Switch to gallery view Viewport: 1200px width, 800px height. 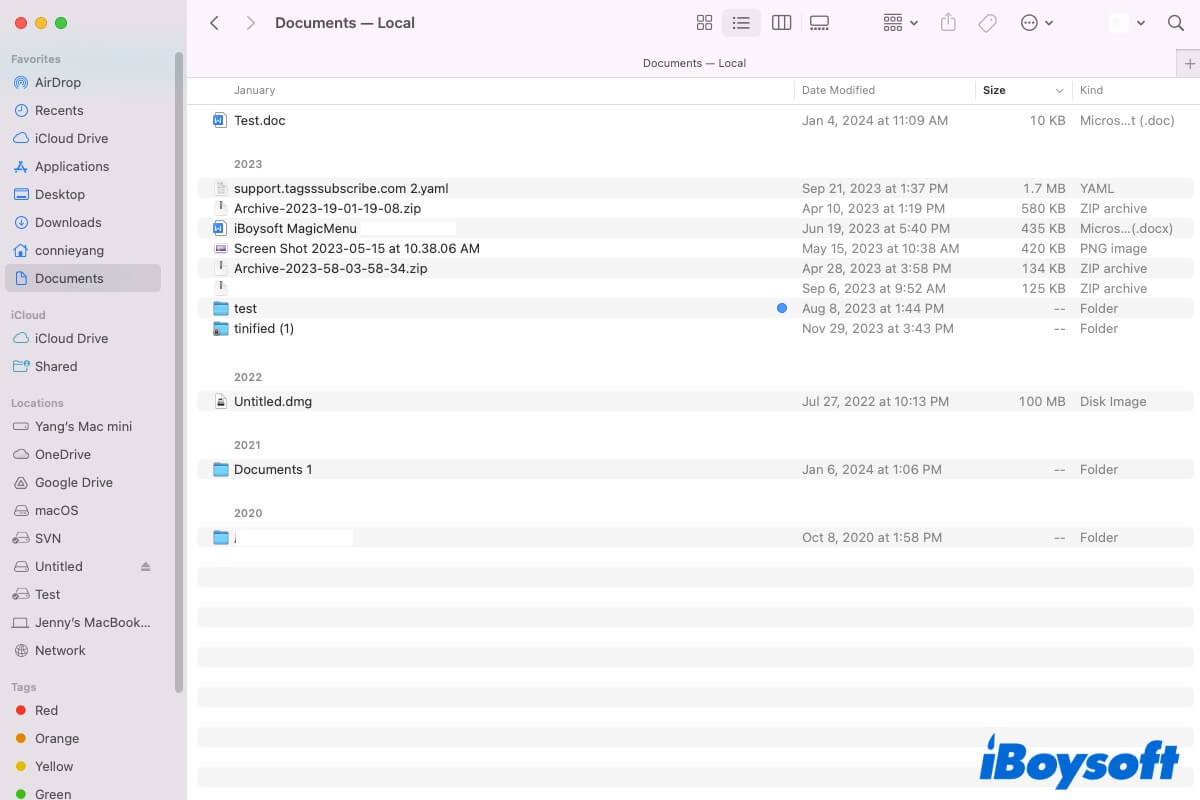click(819, 22)
